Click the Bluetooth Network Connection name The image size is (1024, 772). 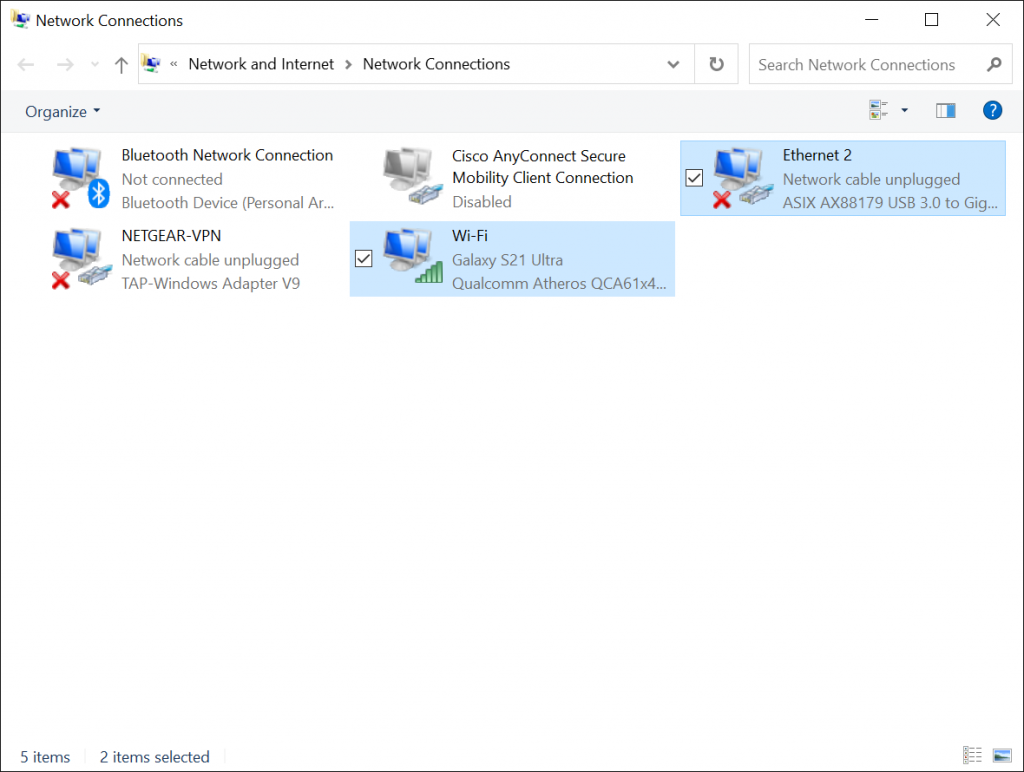(x=227, y=155)
